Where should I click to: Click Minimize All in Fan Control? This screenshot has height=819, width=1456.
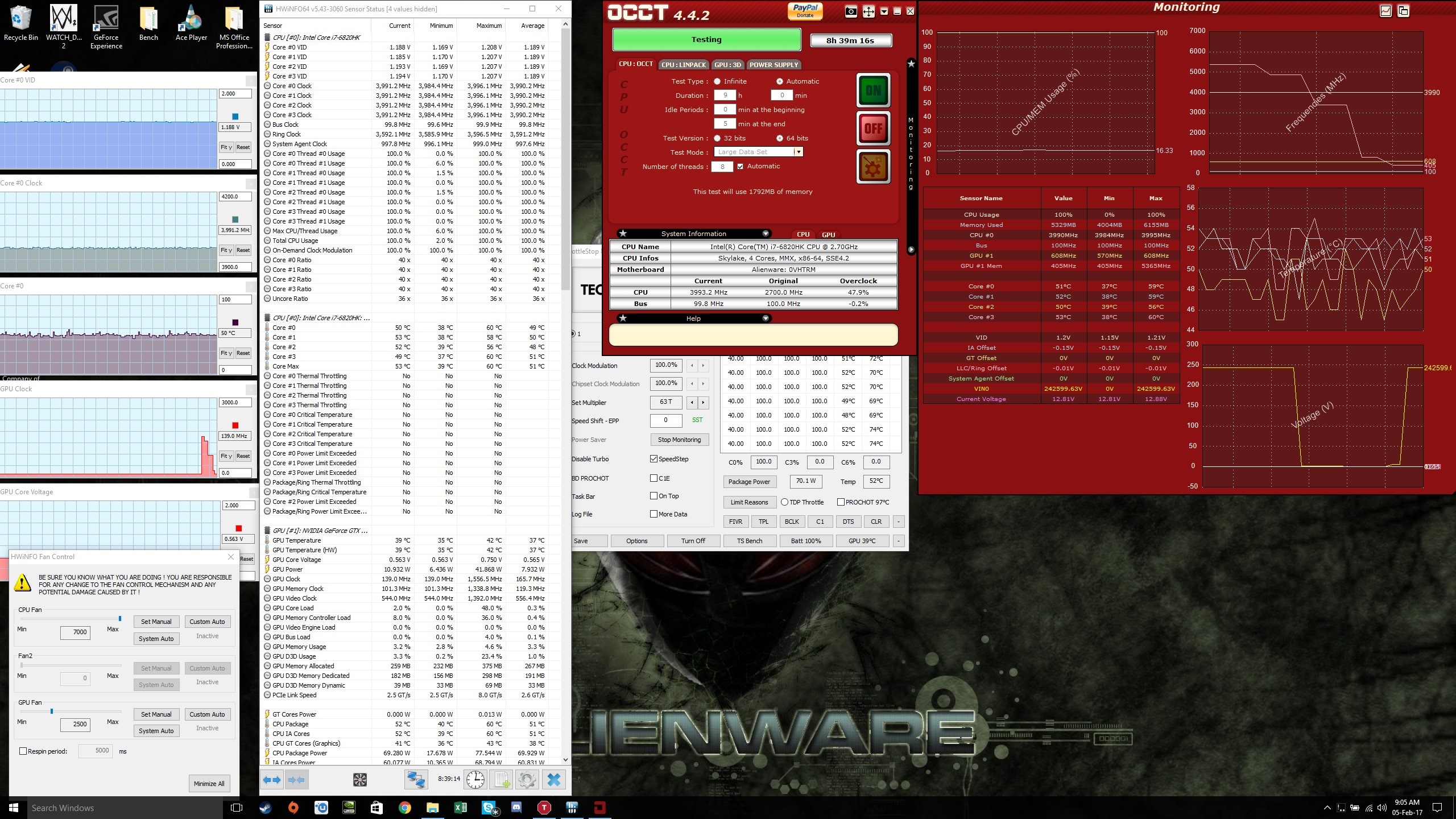pos(209,783)
